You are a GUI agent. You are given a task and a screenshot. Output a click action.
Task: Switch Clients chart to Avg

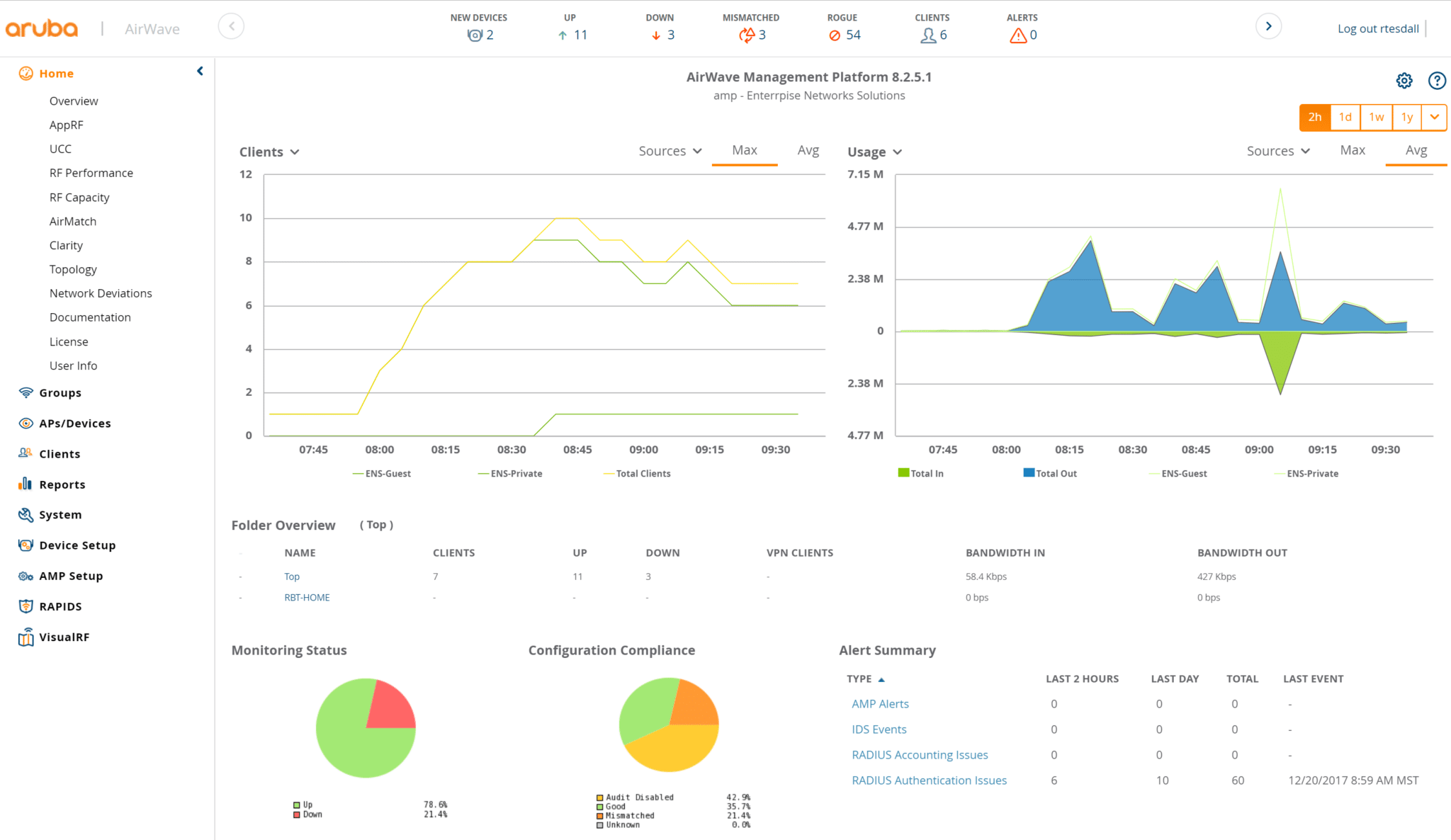pyautogui.click(x=808, y=150)
